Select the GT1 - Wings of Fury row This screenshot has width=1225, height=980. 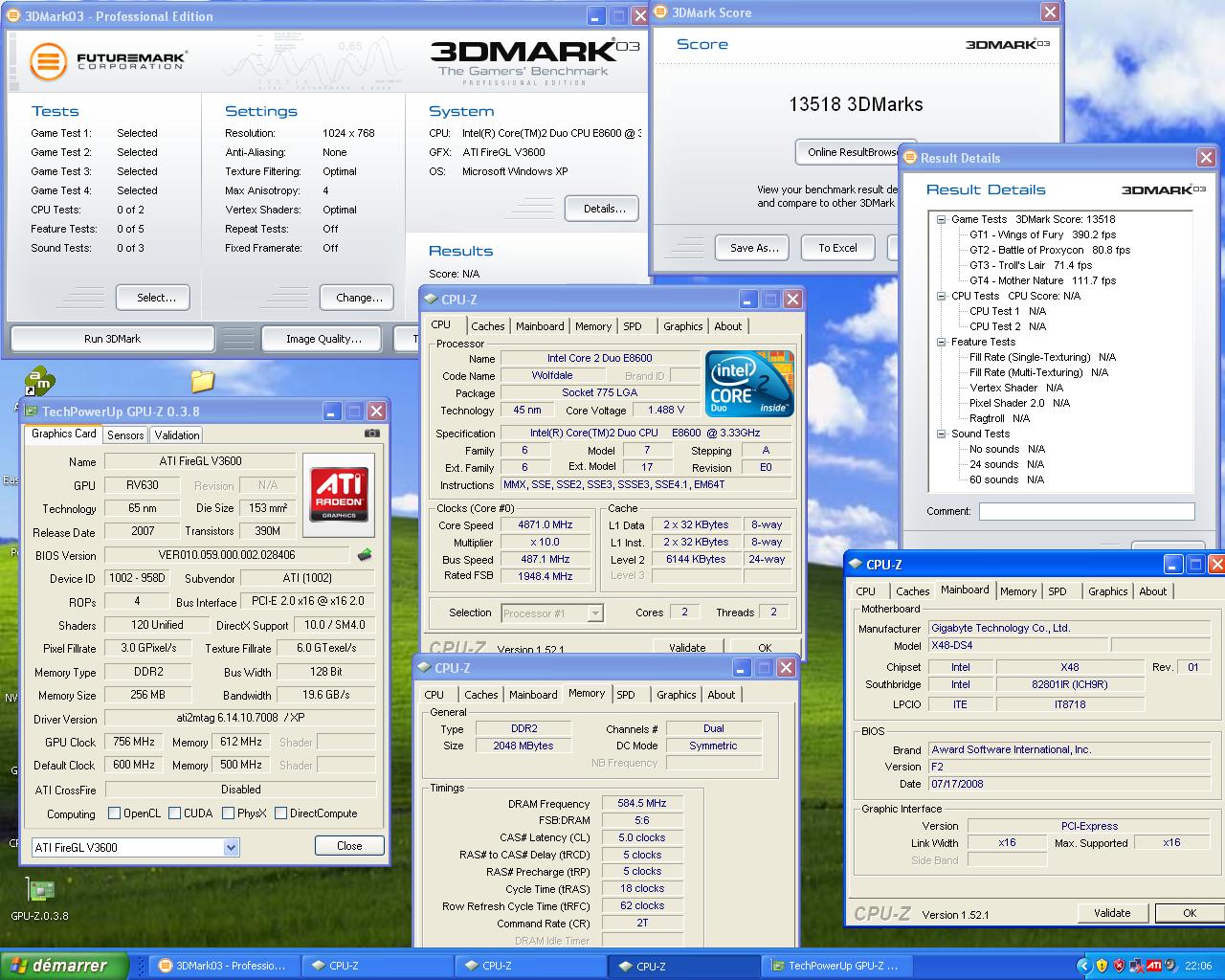coord(1042,234)
